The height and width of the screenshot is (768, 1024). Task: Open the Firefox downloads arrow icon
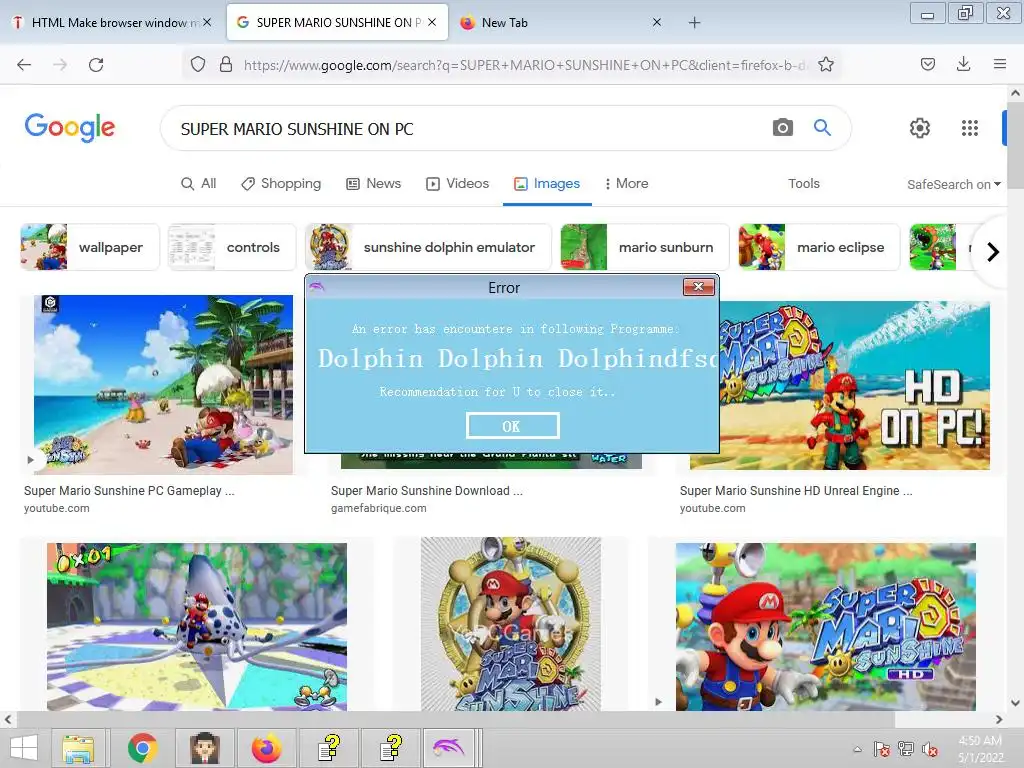tap(963, 64)
